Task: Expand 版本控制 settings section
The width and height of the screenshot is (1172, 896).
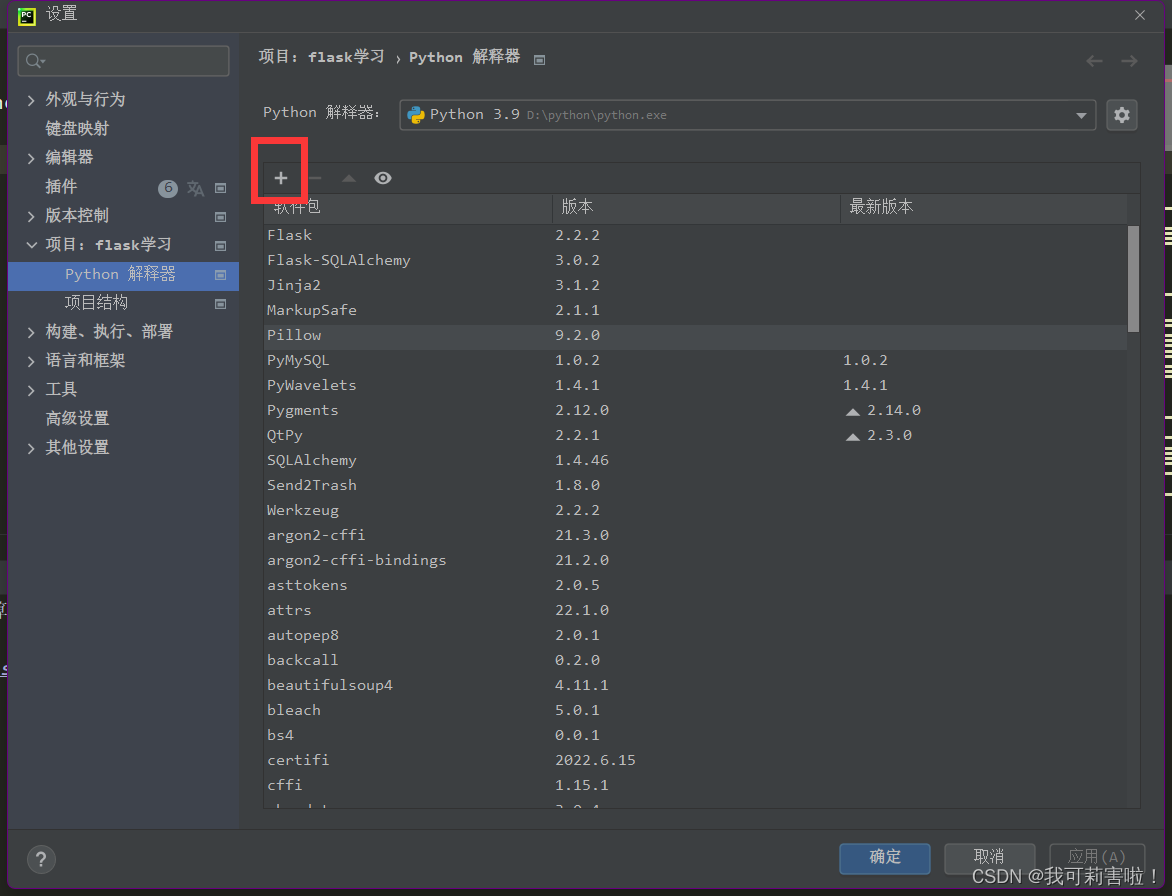Action: pyautogui.click(x=31, y=217)
